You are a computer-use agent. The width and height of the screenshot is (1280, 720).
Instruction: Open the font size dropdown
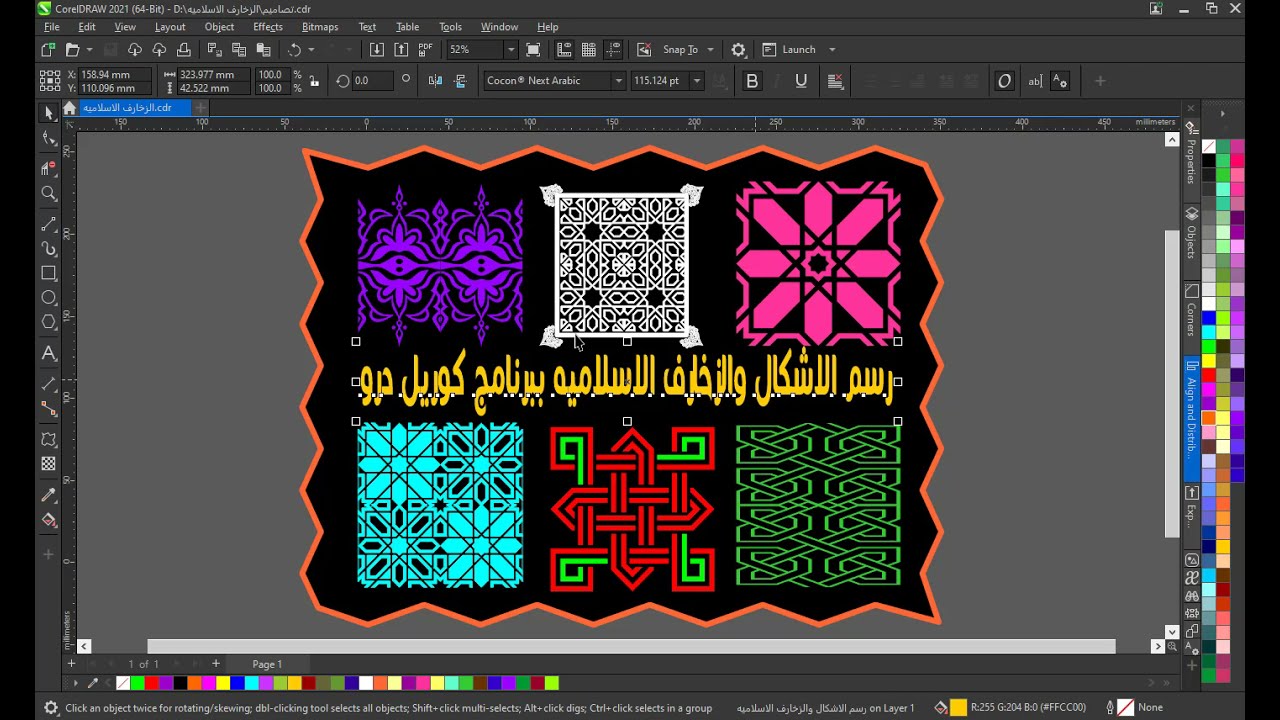click(x=697, y=81)
